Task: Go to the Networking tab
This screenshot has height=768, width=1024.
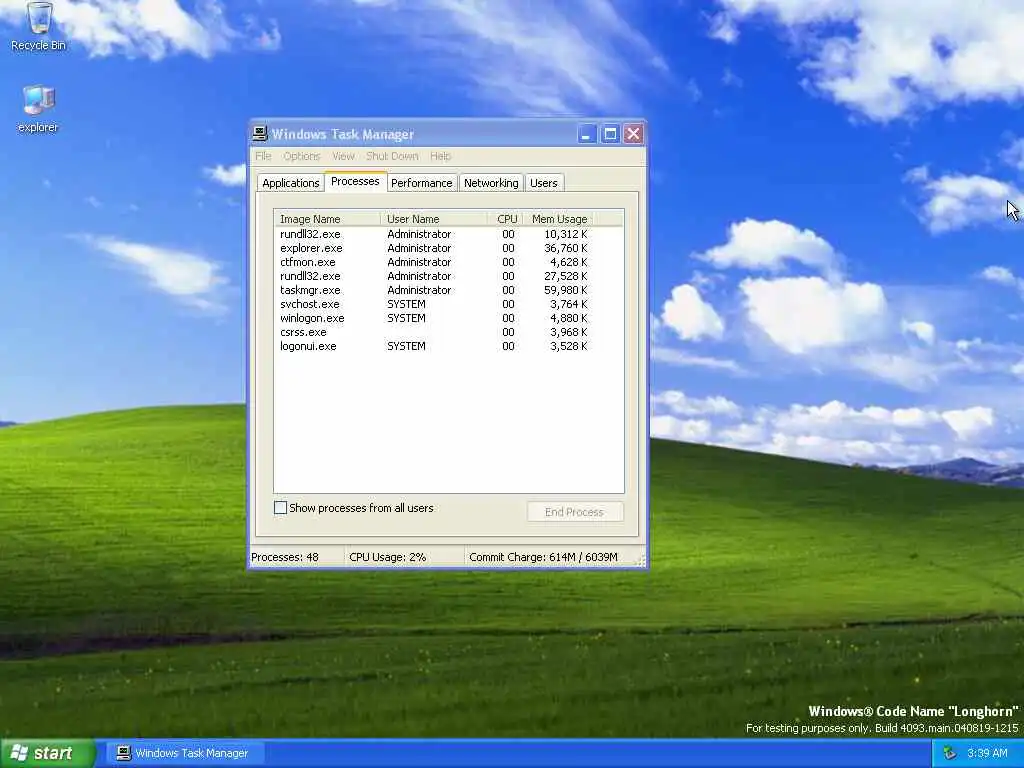Action: (491, 183)
